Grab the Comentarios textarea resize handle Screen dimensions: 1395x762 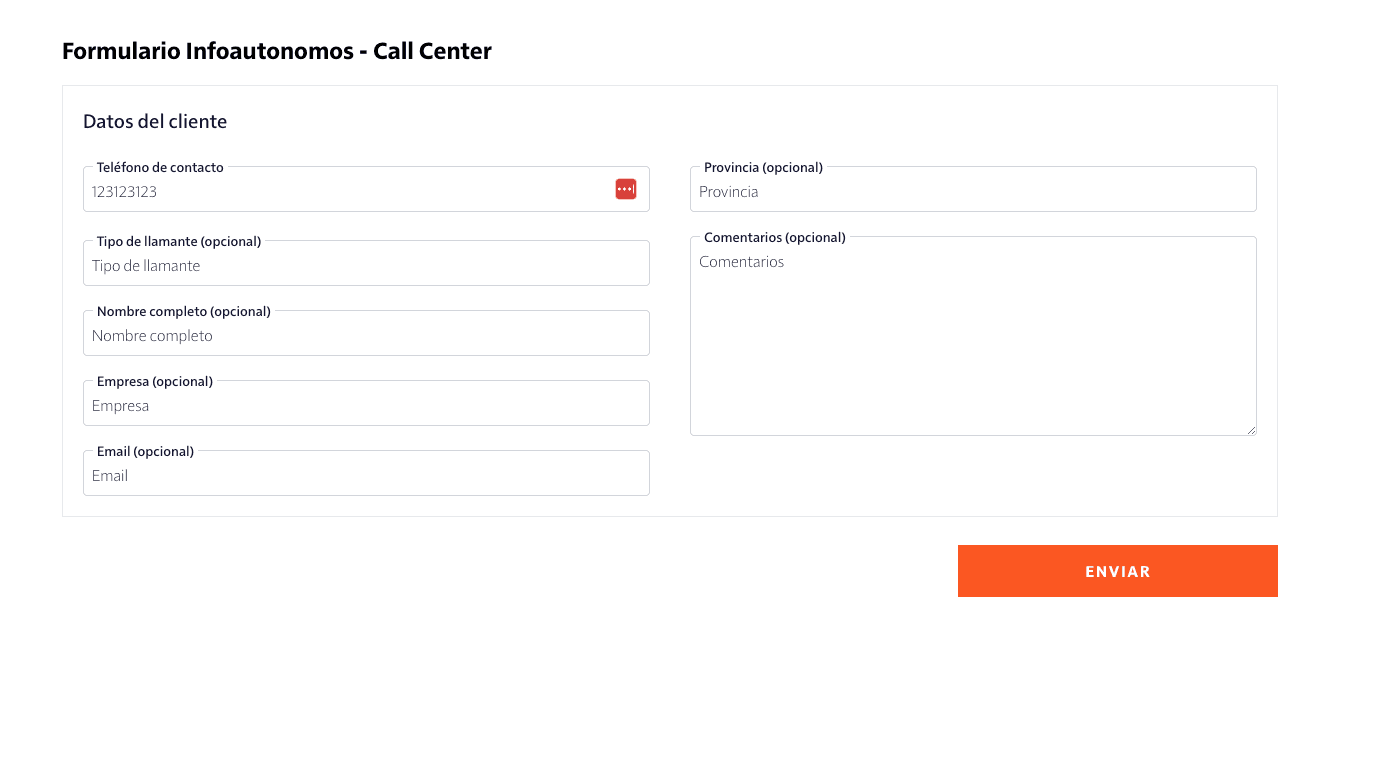(x=1251, y=430)
